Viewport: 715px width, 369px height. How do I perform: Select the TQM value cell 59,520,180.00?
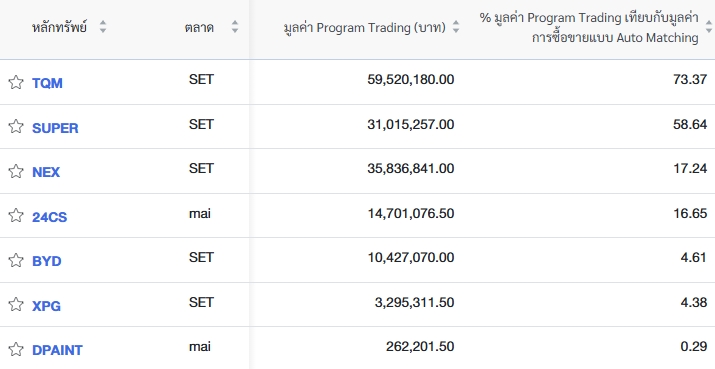pos(411,79)
